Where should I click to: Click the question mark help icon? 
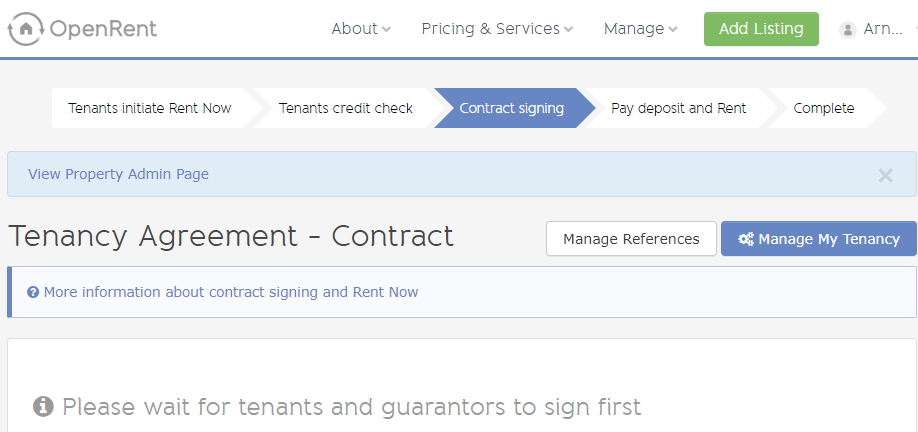[33, 292]
